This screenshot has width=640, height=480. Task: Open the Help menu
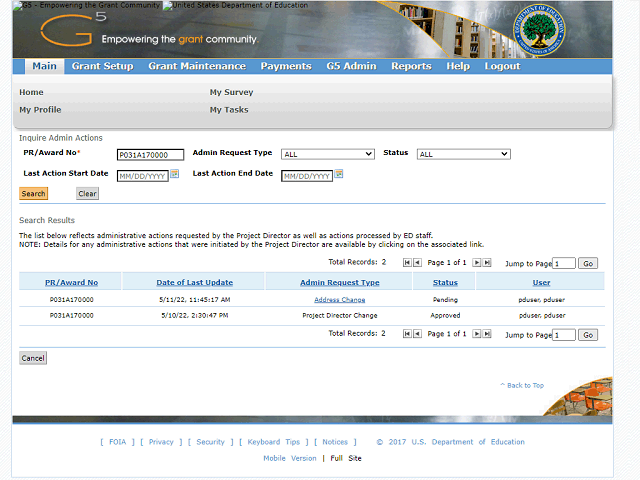tap(458, 66)
